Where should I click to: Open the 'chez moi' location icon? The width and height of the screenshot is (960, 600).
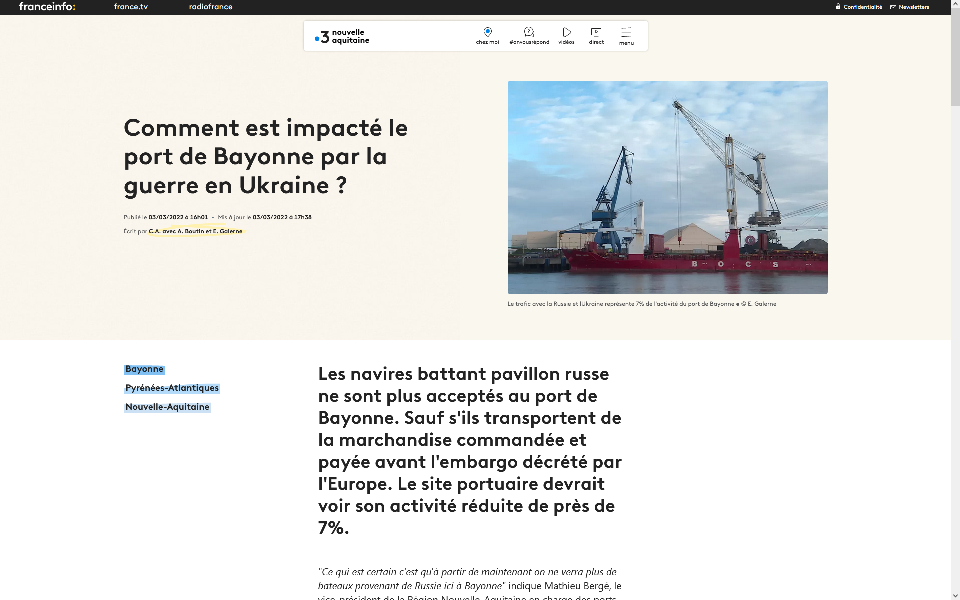pos(487,34)
